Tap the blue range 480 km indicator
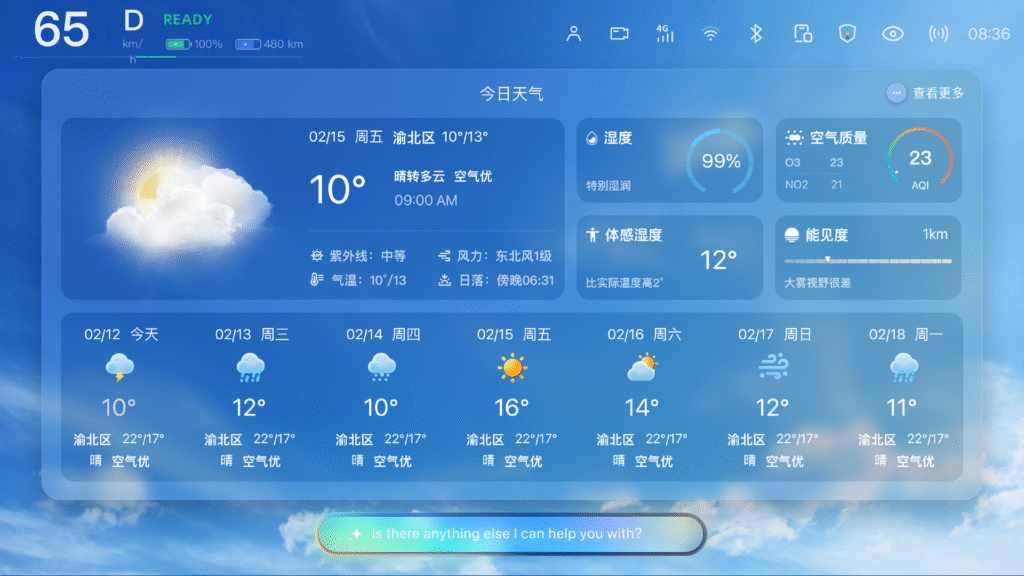This screenshot has height=576, width=1024. (x=269, y=44)
